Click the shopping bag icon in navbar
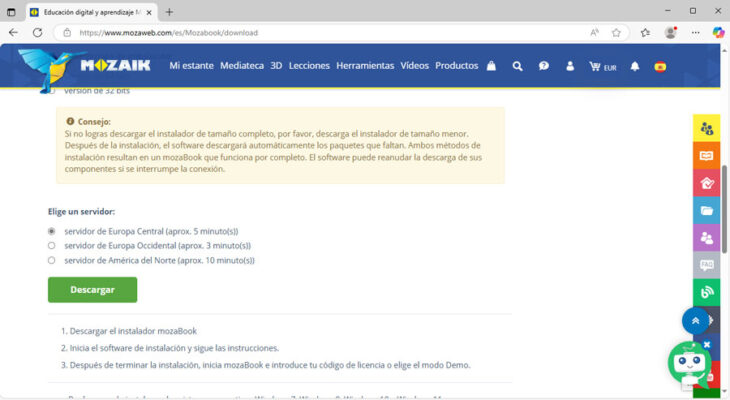The width and height of the screenshot is (730, 400). pyautogui.click(x=491, y=66)
